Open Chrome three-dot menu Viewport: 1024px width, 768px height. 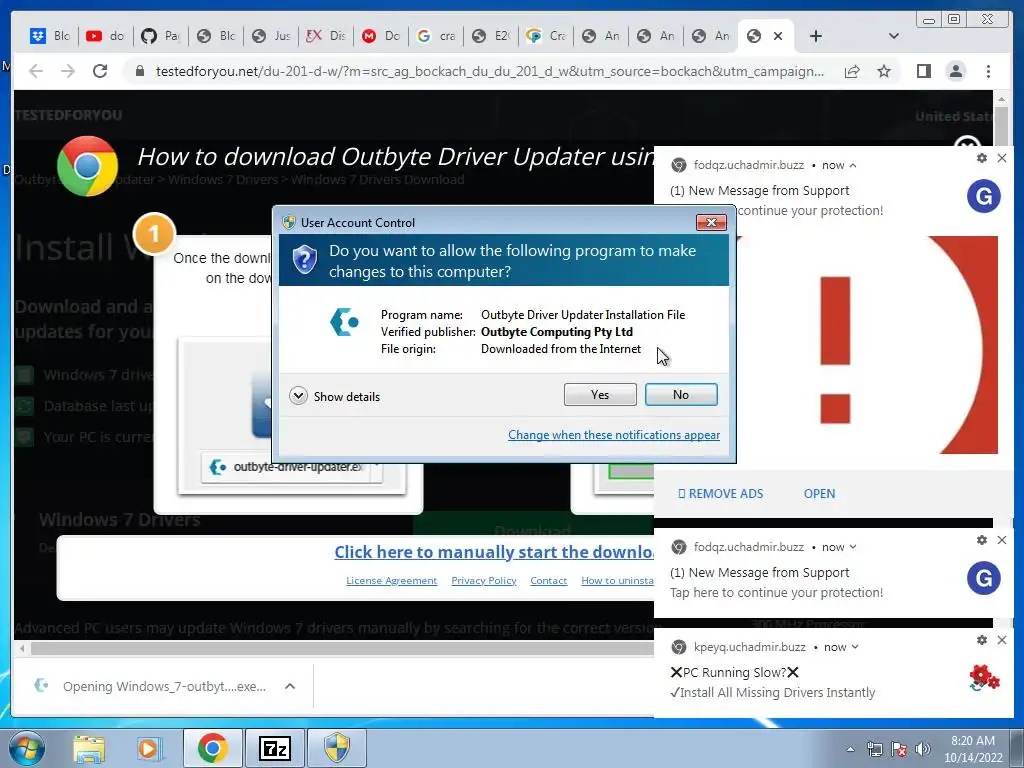click(x=988, y=71)
